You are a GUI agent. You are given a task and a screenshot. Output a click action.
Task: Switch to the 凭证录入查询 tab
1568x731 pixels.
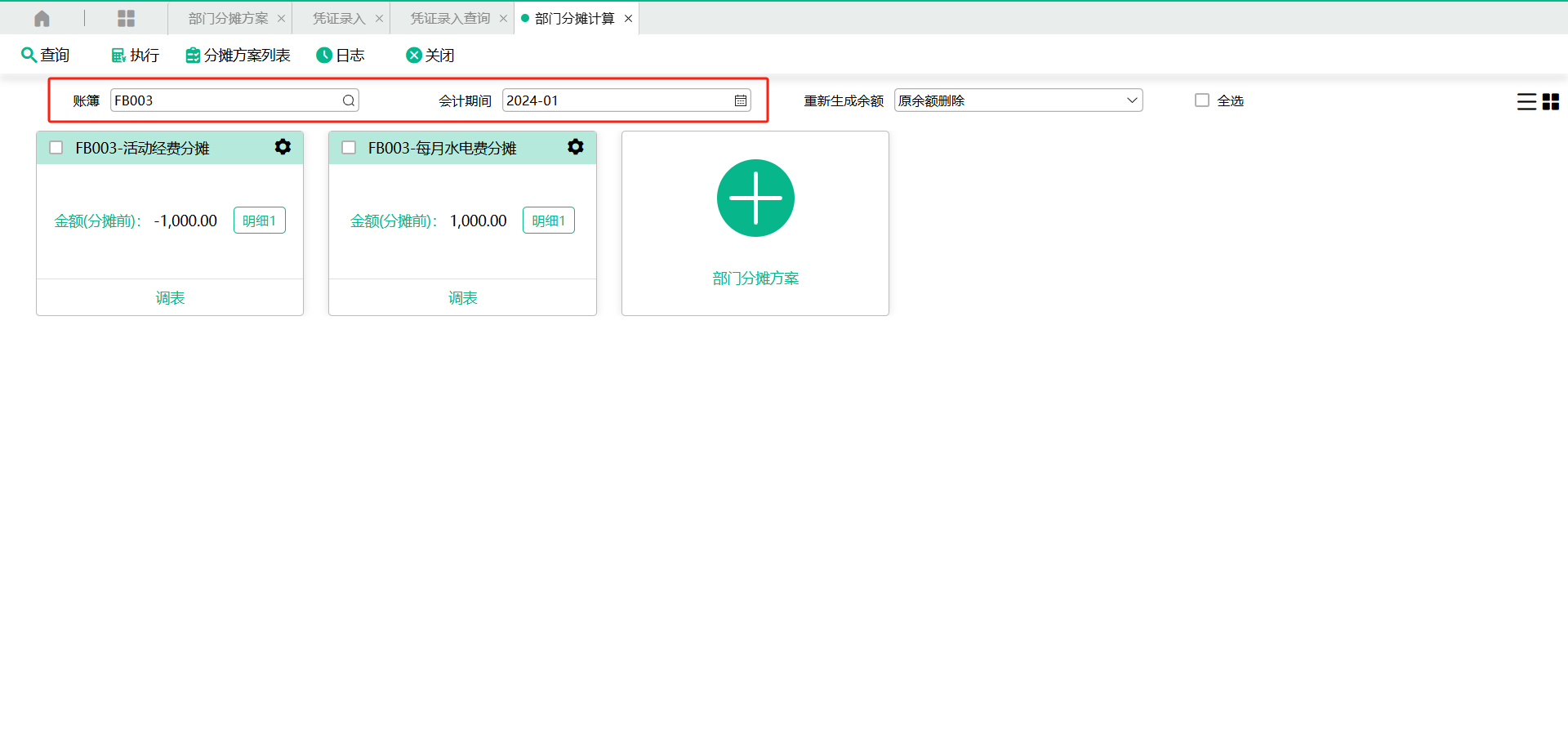[x=450, y=18]
